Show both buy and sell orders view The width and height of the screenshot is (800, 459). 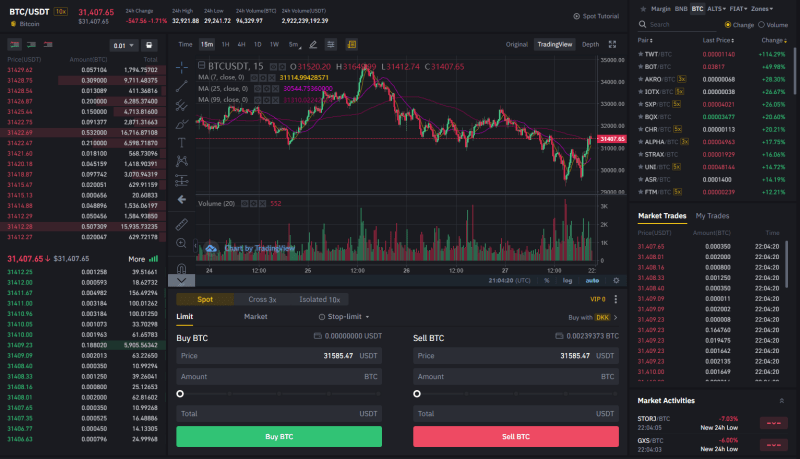[x=15, y=45]
